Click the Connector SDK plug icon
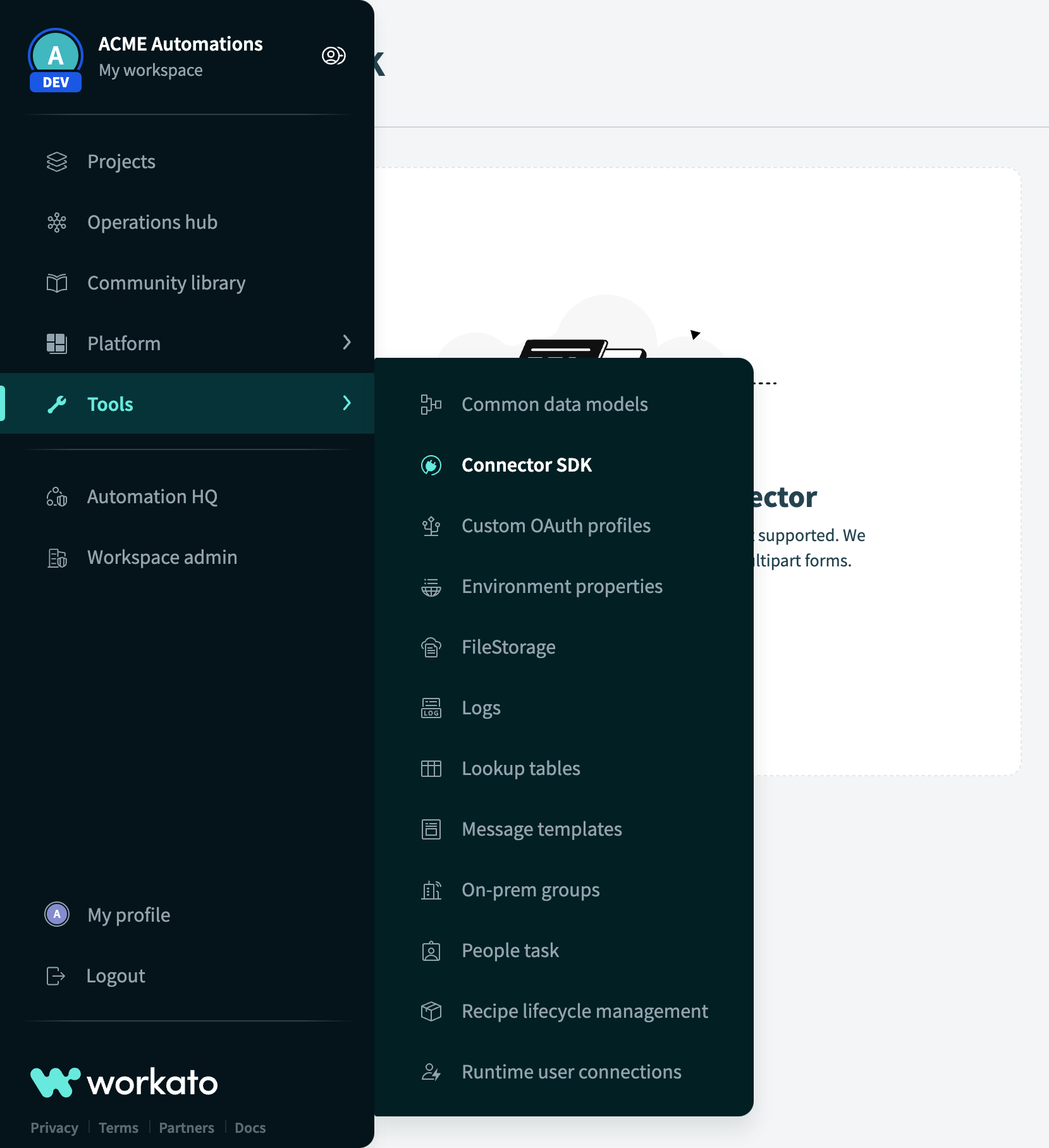The width and height of the screenshot is (1049, 1148). click(431, 465)
